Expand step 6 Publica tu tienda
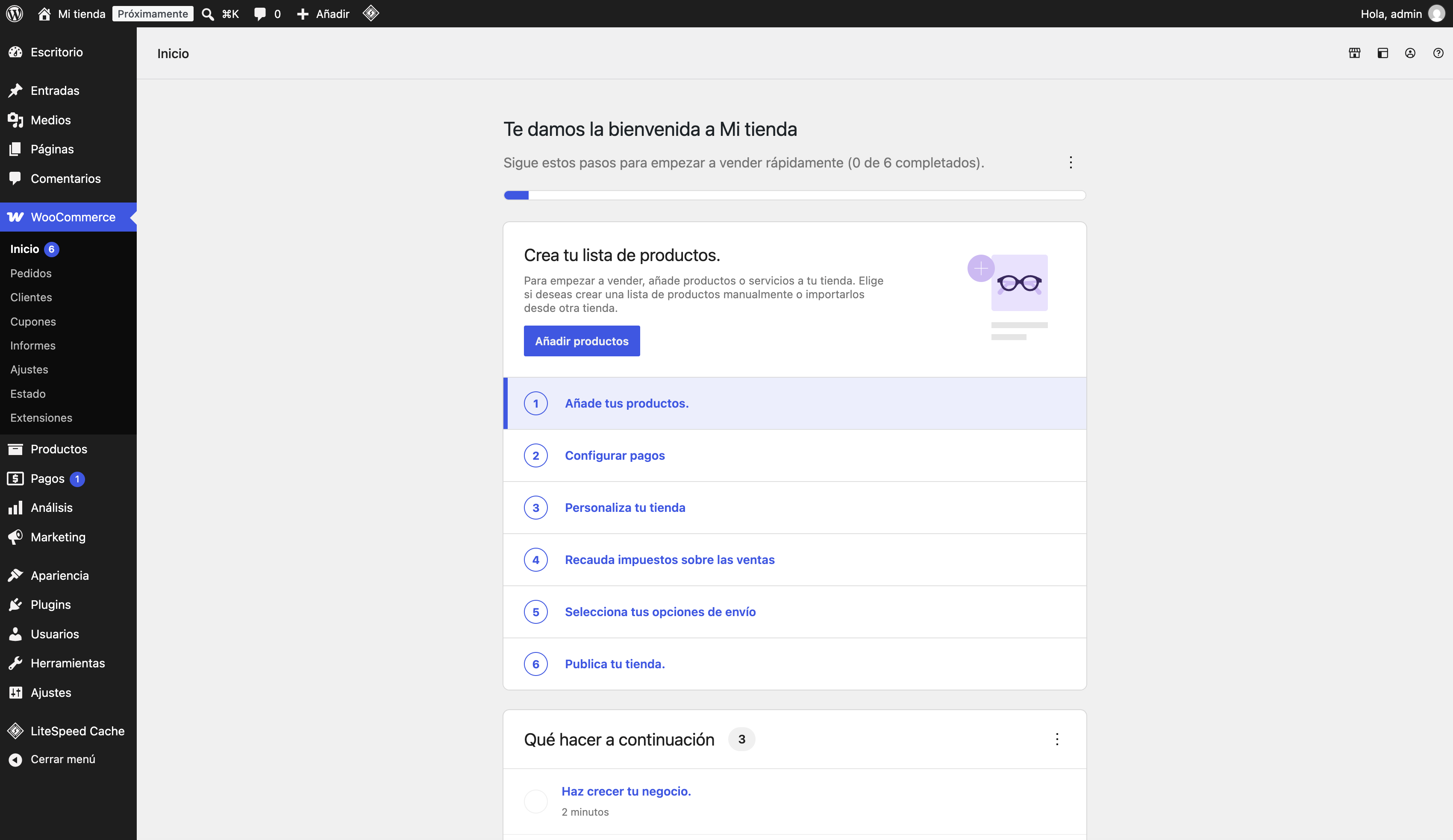1453x840 pixels. click(x=794, y=664)
